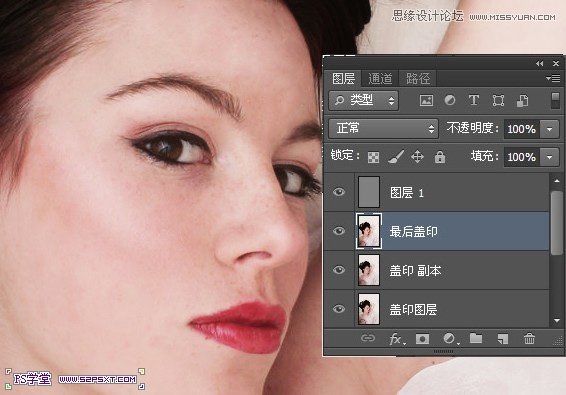The image size is (566, 395).
Task: Toggle the layer filtering on/off switch
Action: point(556,100)
